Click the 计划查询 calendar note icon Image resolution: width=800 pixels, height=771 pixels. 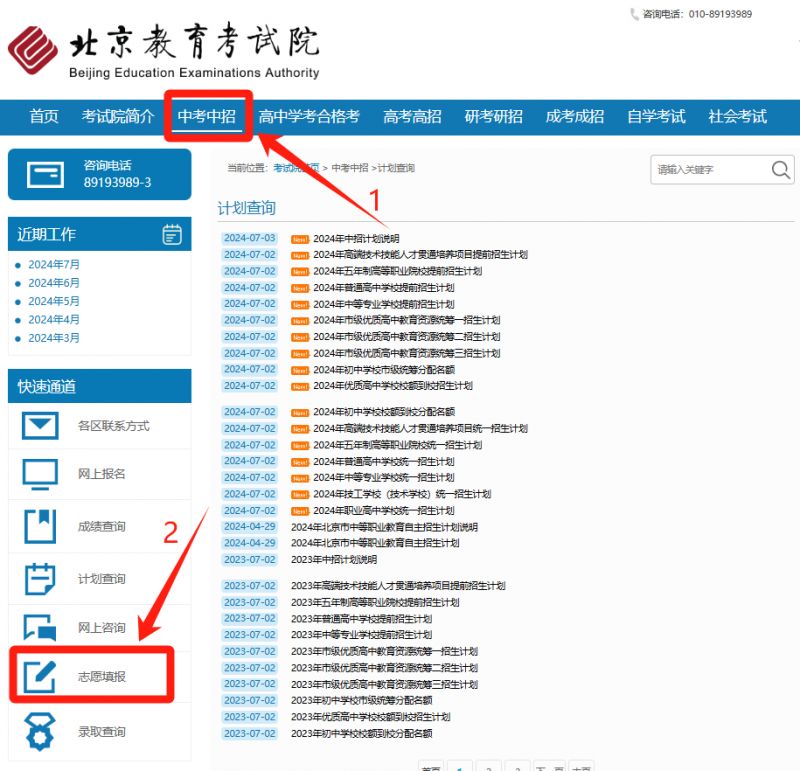(40, 579)
